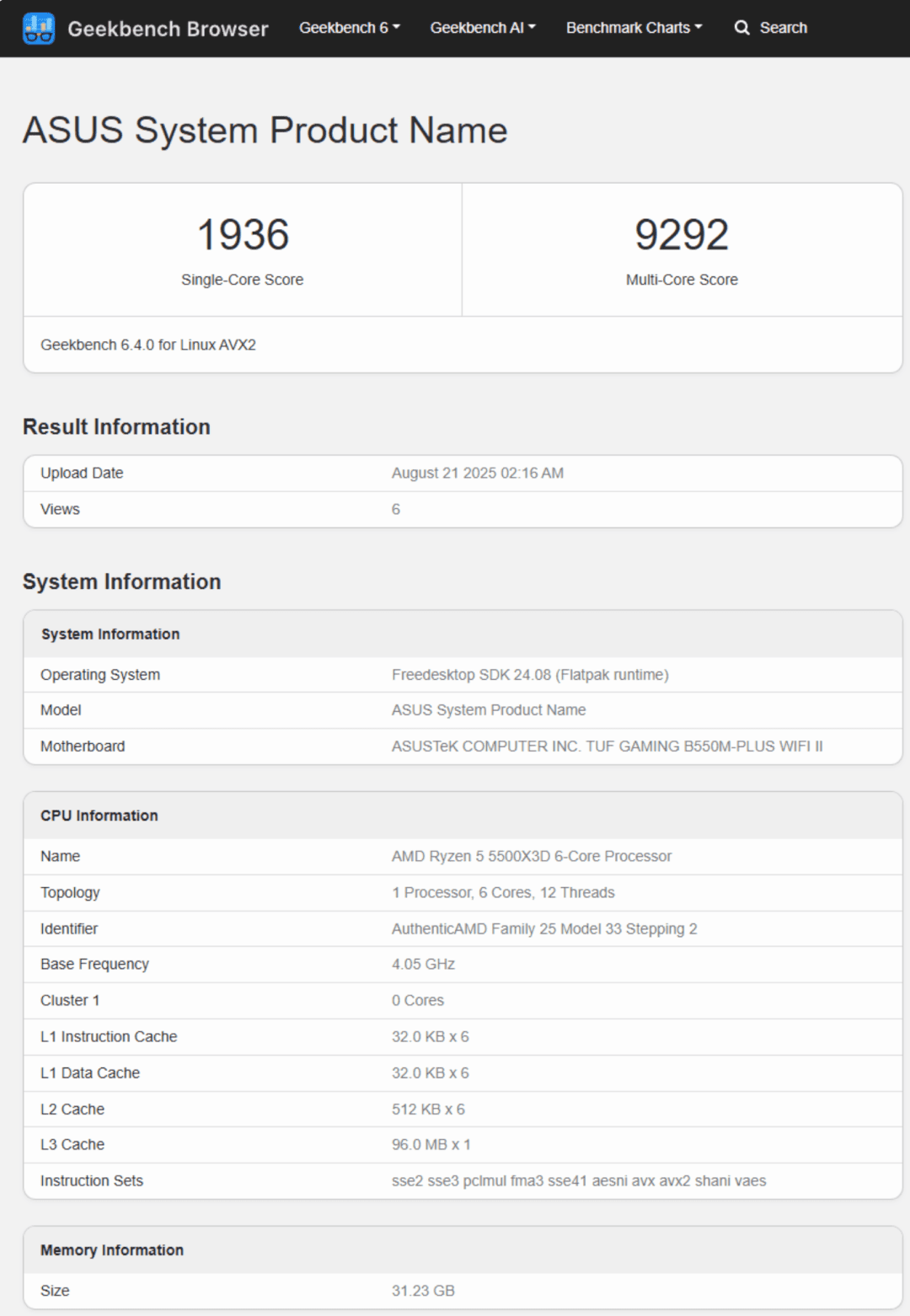The image size is (910, 1316).
Task: Expand the Geekbench AI dropdown
Action: coord(482,28)
